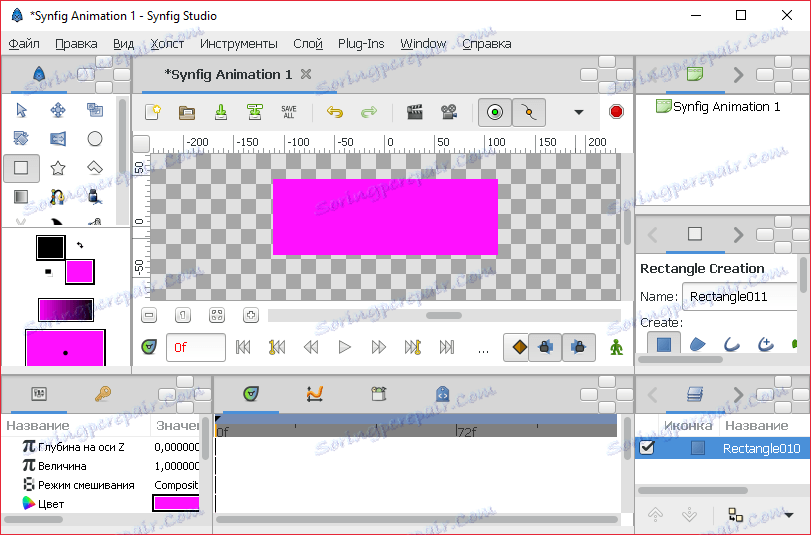The image size is (811, 535).
Task: Open the Composite blend mode value
Action: (176, 485)
